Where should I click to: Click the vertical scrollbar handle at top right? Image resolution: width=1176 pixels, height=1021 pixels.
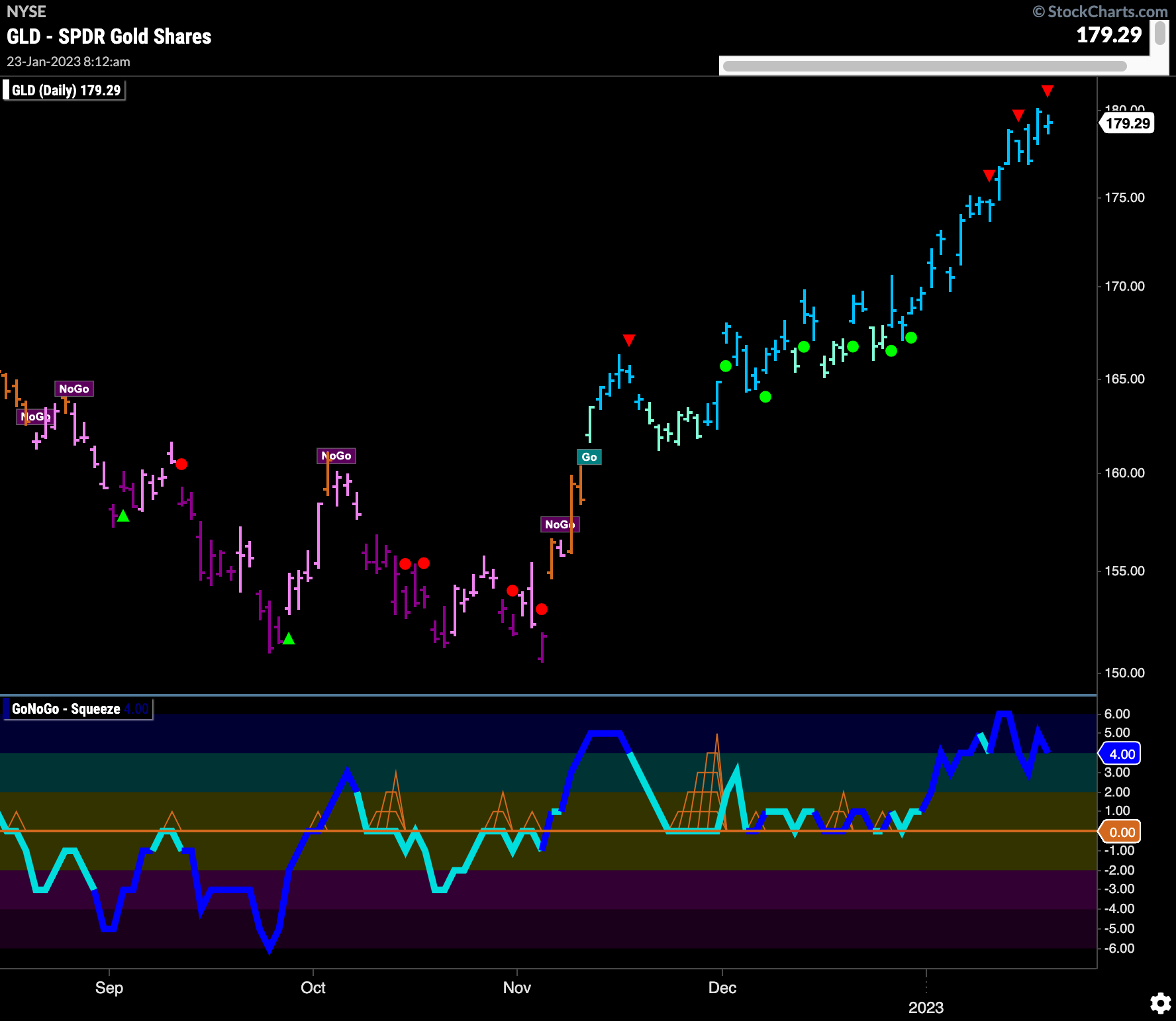[1160, 33]
